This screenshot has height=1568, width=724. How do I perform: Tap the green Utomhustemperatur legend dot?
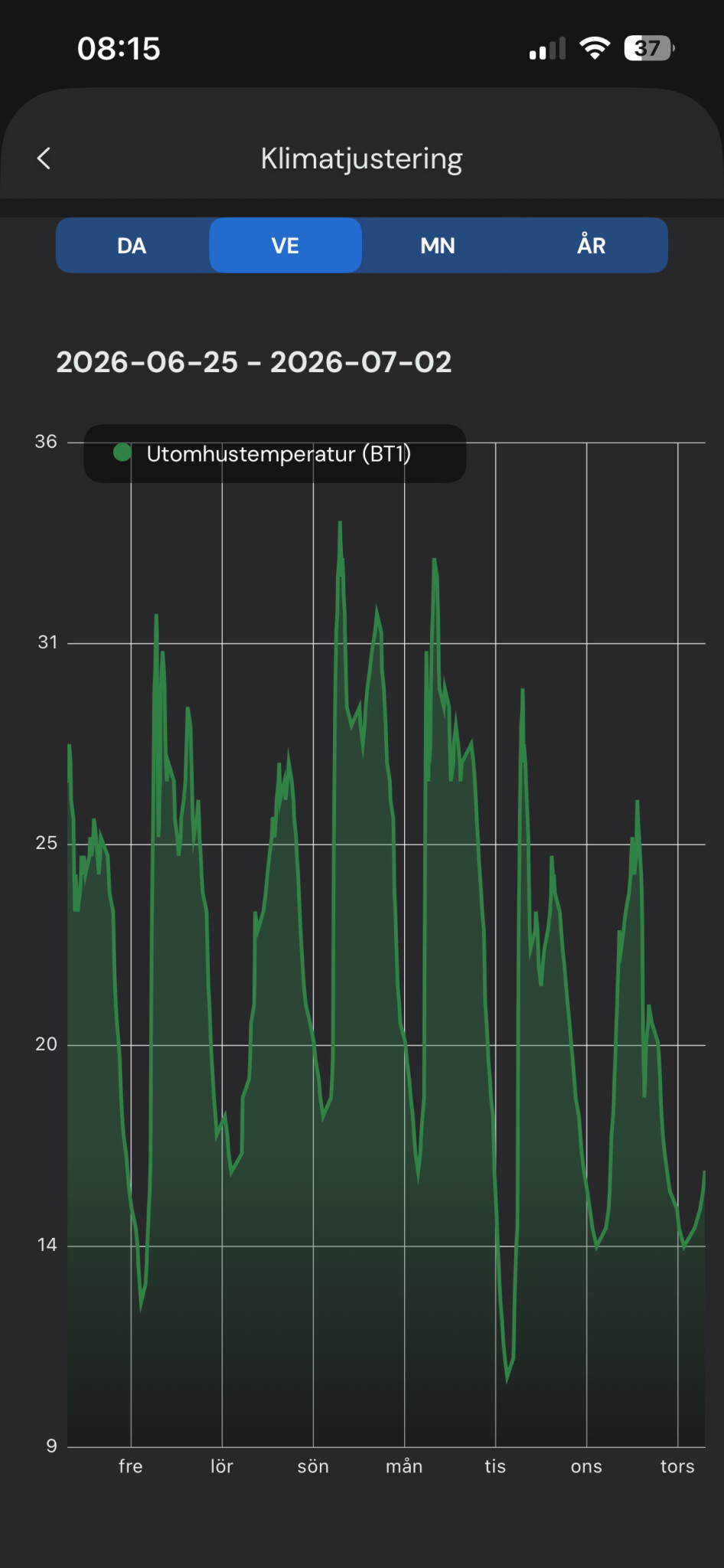coord(122,452)
